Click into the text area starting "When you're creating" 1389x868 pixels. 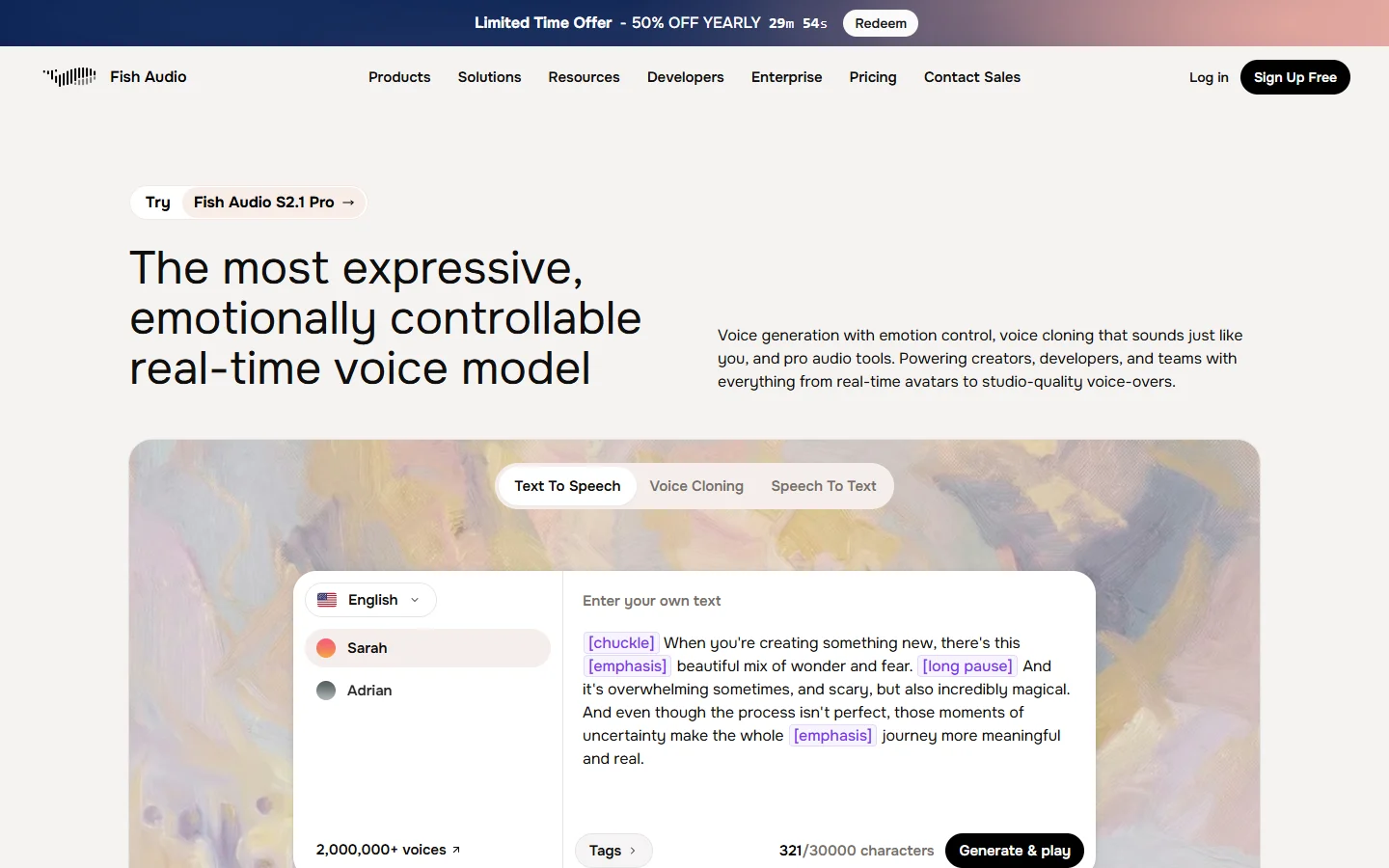pyautogui.click(x=829, y=701)
